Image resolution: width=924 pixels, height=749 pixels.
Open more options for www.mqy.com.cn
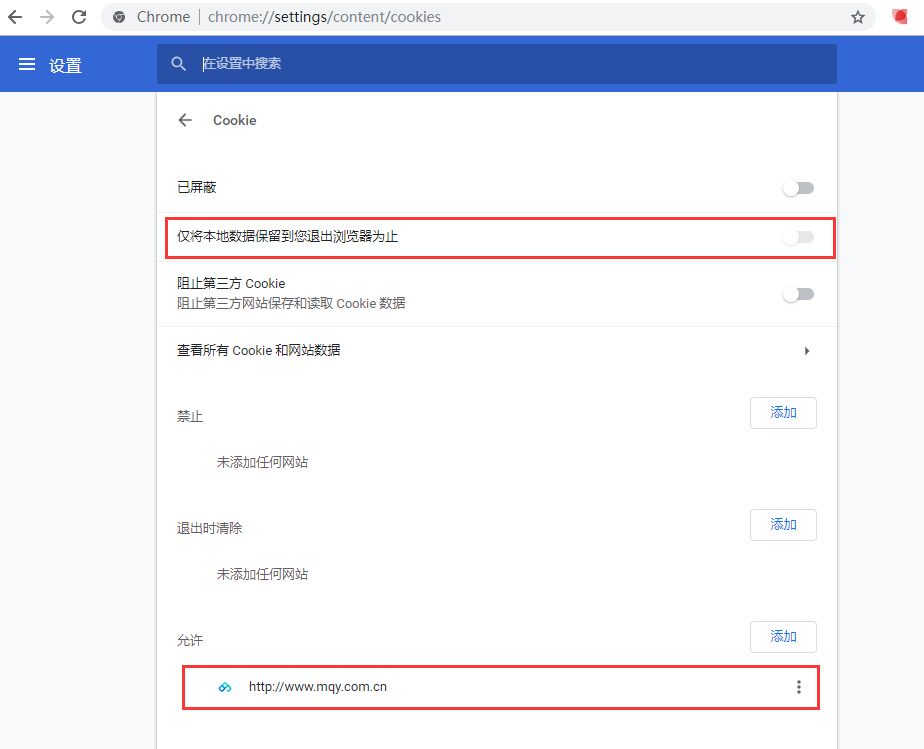coord(798,687)
